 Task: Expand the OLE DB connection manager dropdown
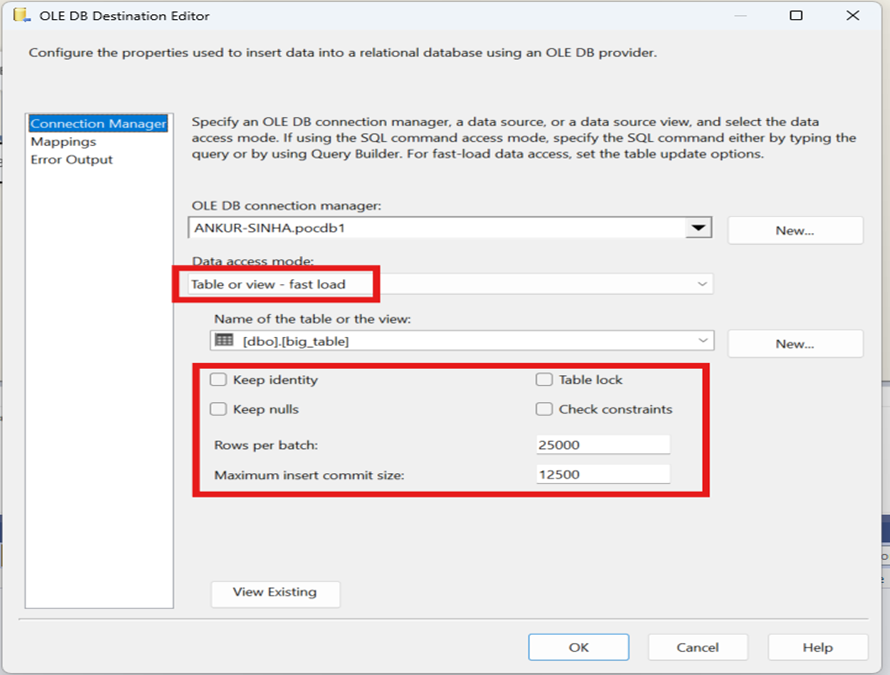[697, 228]
